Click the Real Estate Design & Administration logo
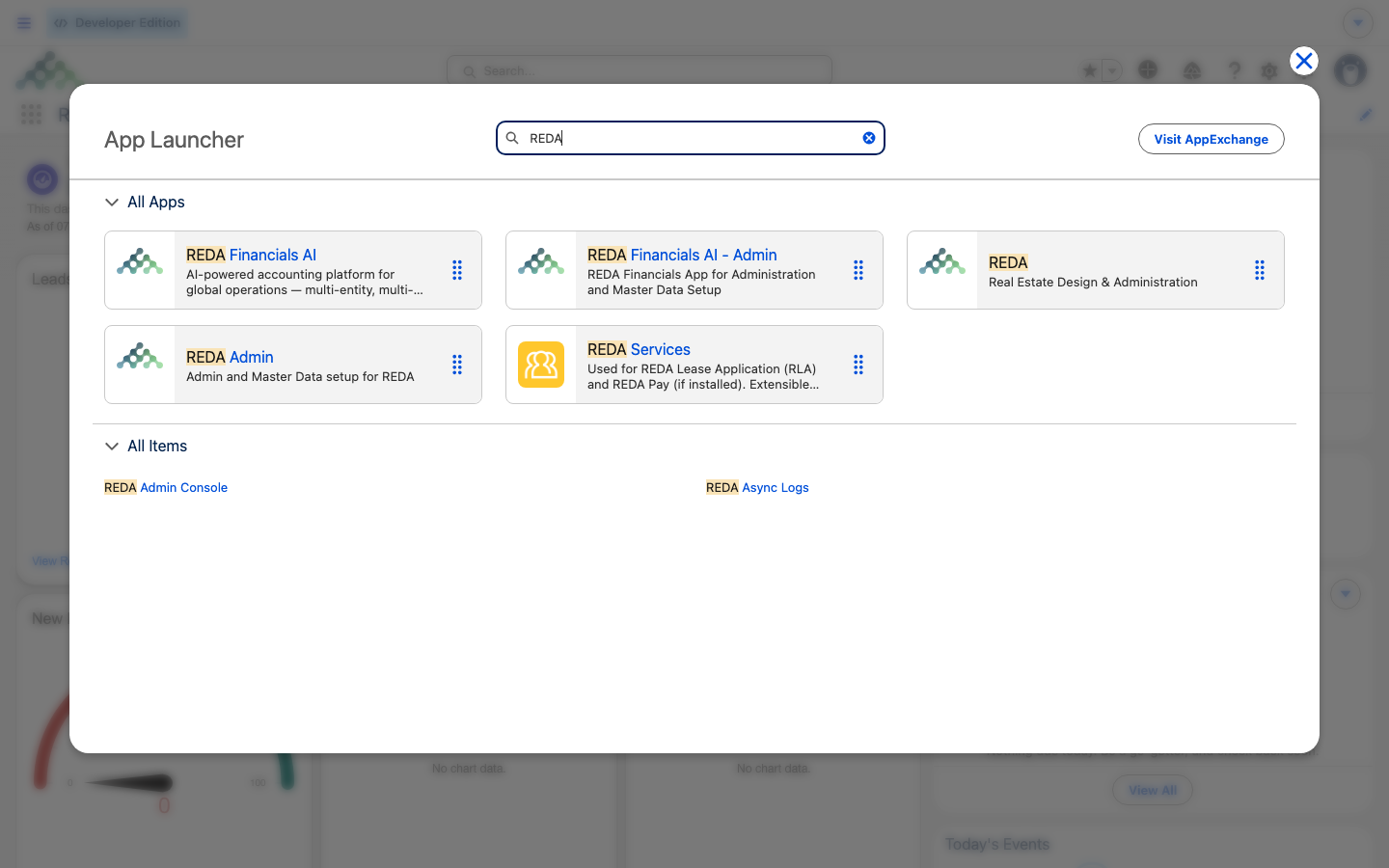1389x868 pixels. pyautogui.click(x=942, y=261)
